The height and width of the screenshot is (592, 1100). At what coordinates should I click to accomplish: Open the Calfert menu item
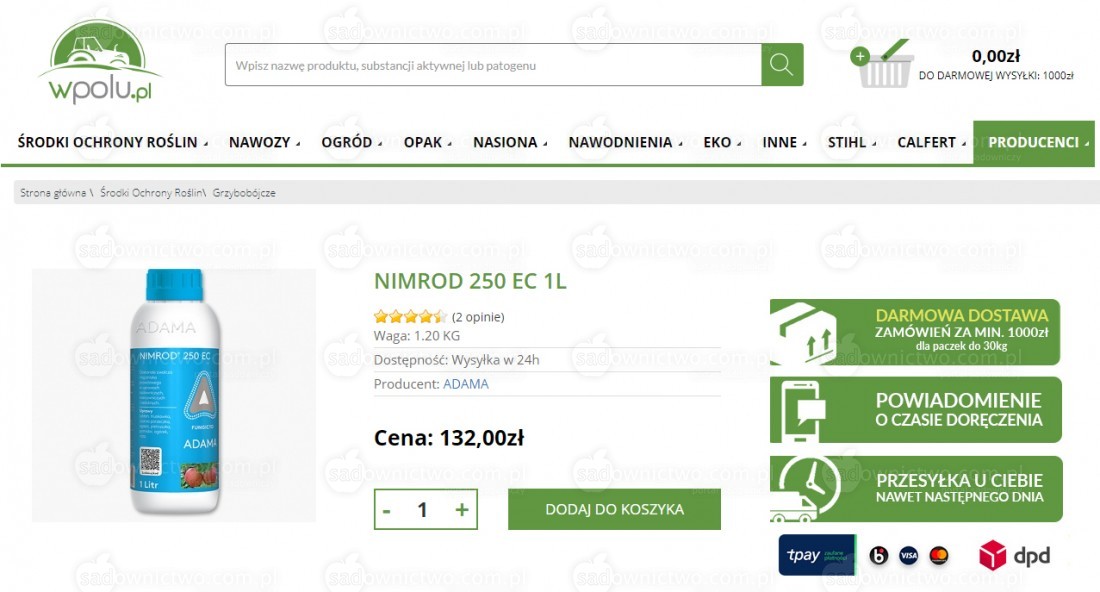point(931,142)
